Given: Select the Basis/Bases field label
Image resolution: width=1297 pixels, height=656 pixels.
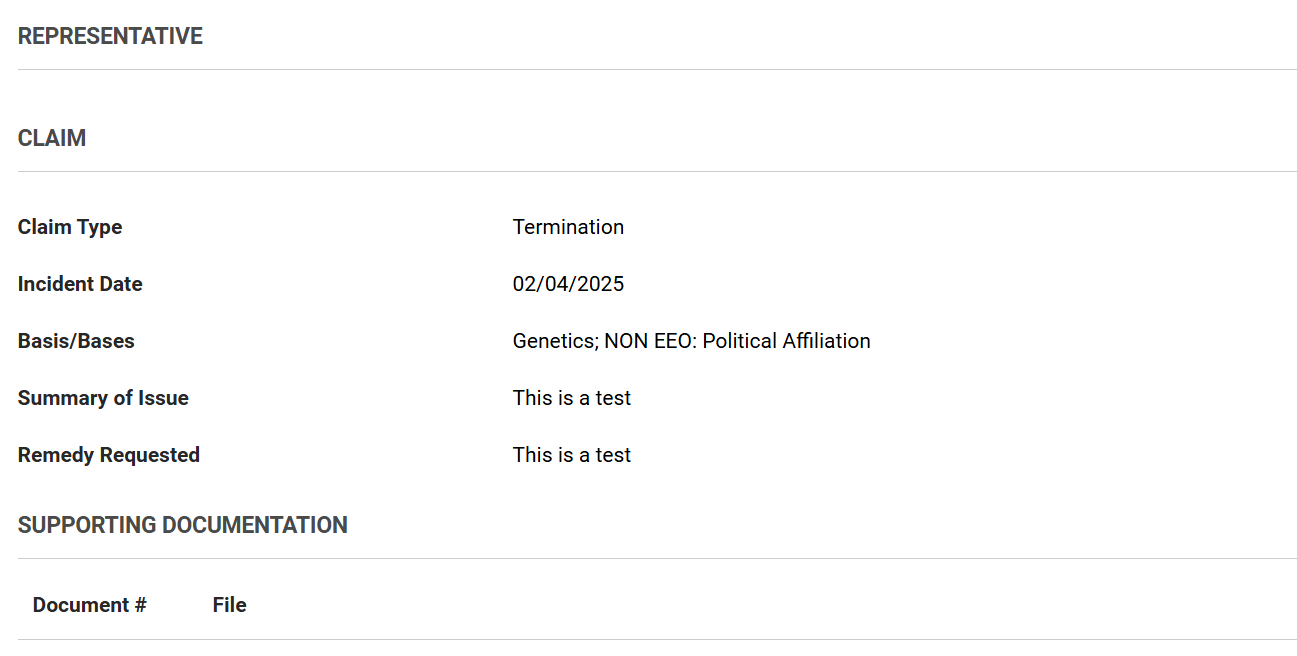Looking at the screenshot, I should click(x=76, y=341).
